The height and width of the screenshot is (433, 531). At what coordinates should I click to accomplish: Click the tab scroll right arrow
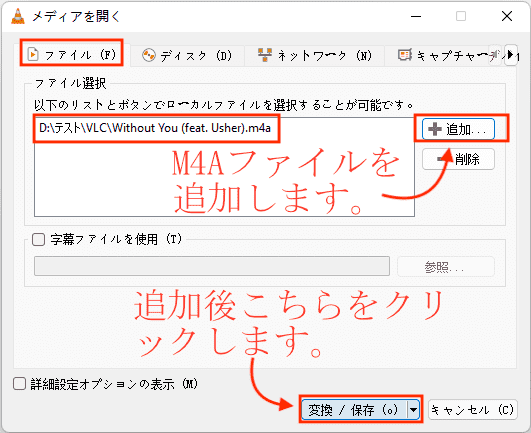tap(511, 55)
